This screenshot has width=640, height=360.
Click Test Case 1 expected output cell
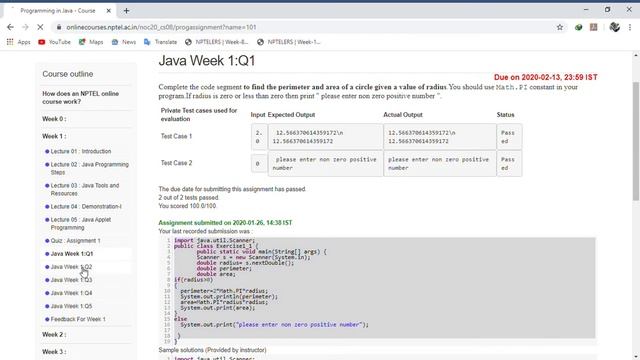[325, 137]
